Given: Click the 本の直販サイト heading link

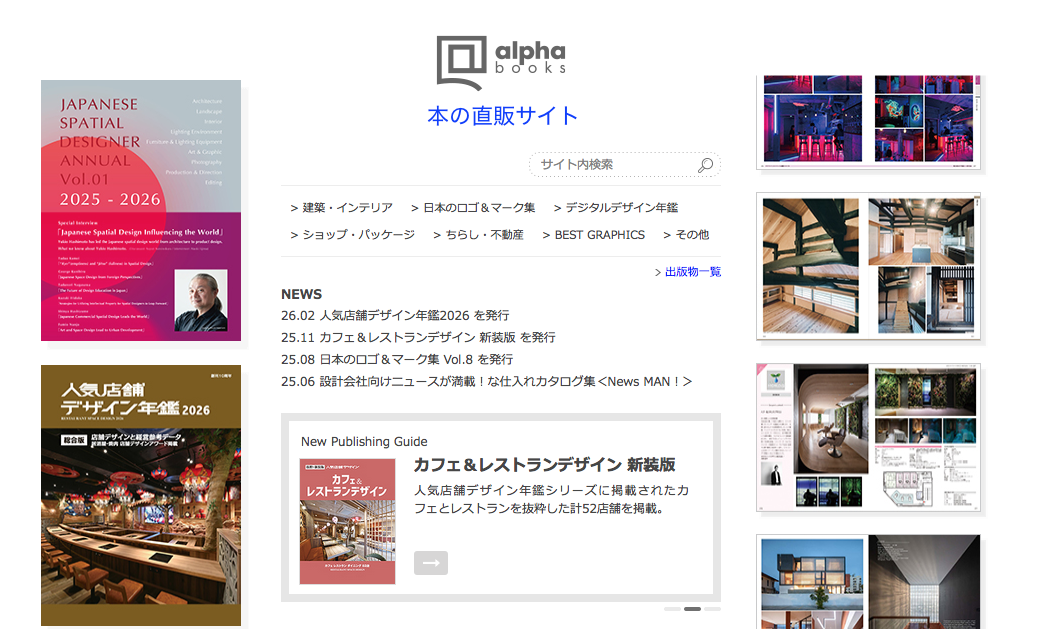Looking at the screenshot, I should click(x=501, y=115).
